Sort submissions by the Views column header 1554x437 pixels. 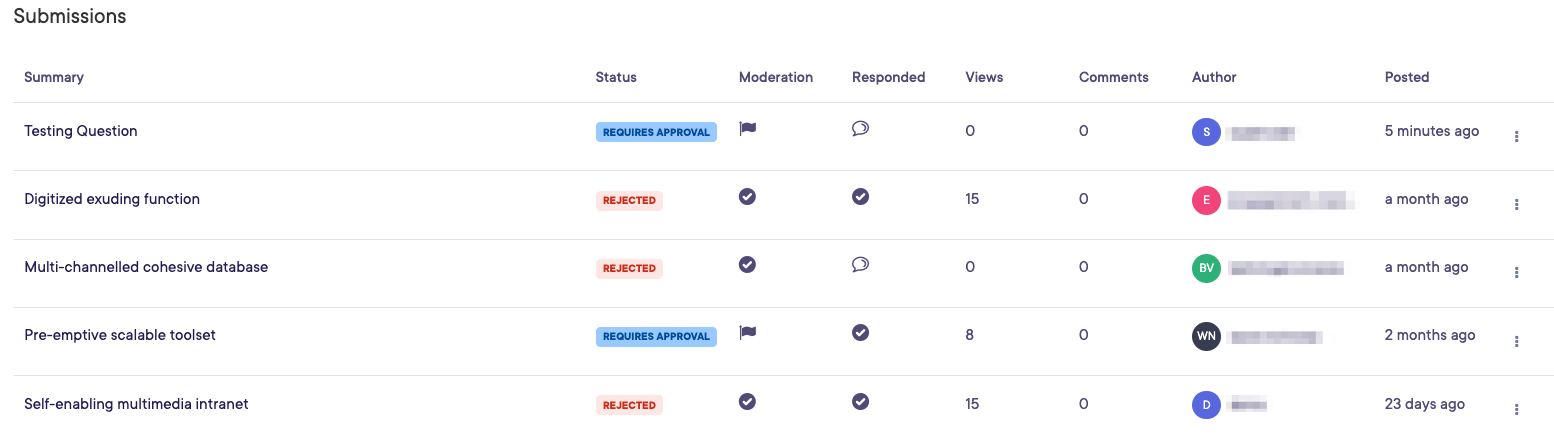984,77
